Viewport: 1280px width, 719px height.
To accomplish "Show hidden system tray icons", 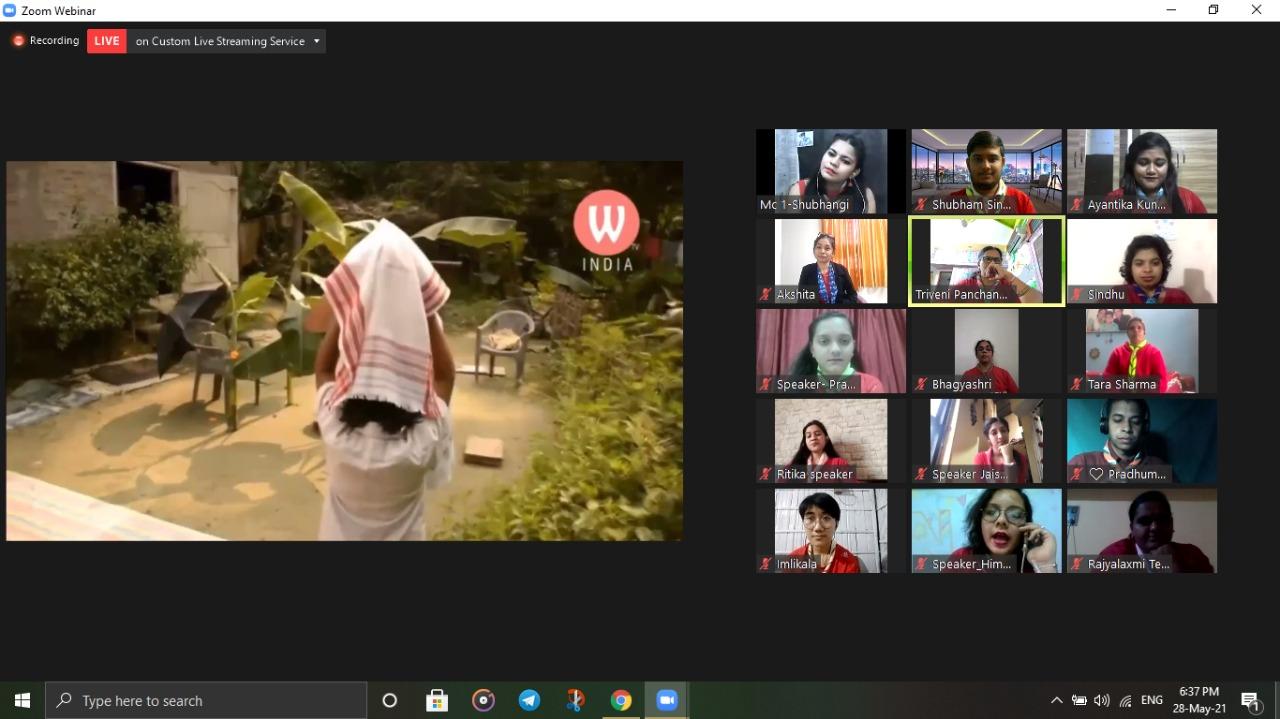I will click(x=1056, y=700).
